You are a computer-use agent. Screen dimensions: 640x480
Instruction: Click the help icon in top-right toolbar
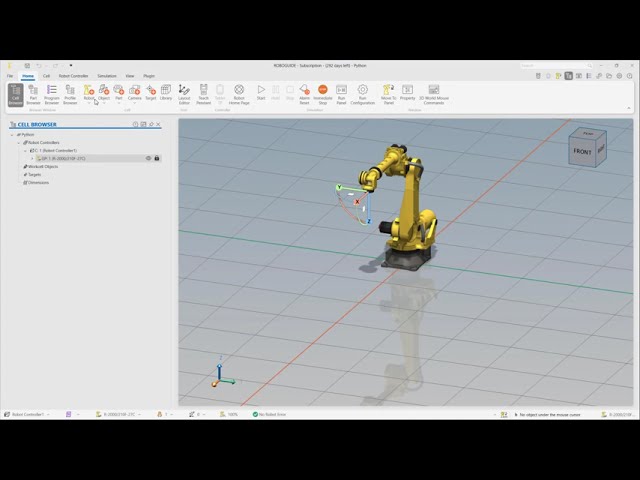(630, 76)
